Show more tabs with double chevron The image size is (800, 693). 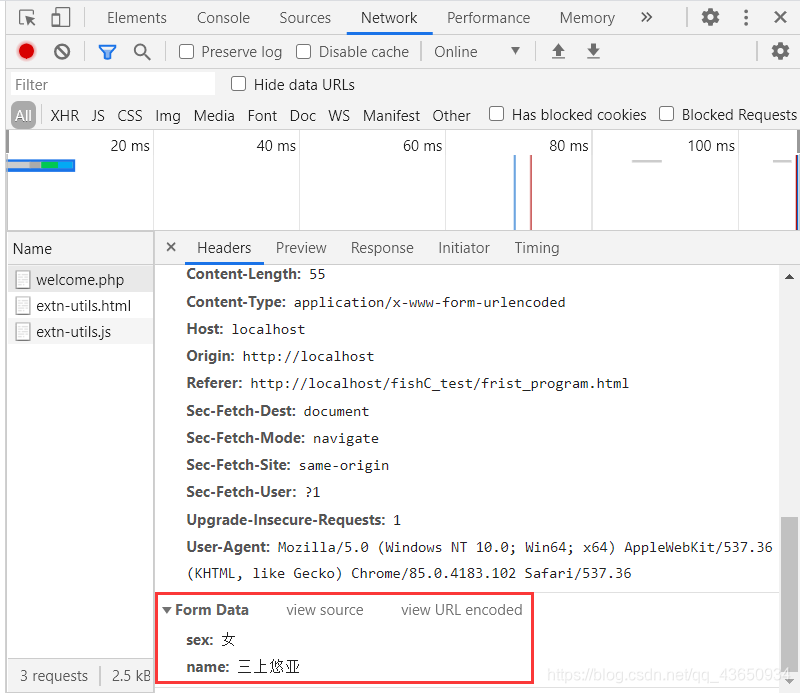[x=646, y=17]
